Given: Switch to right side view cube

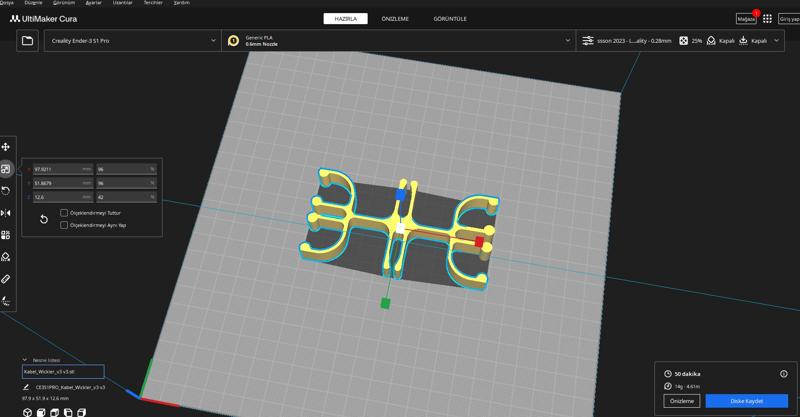Looking at the screenshot, I should 81,412.
